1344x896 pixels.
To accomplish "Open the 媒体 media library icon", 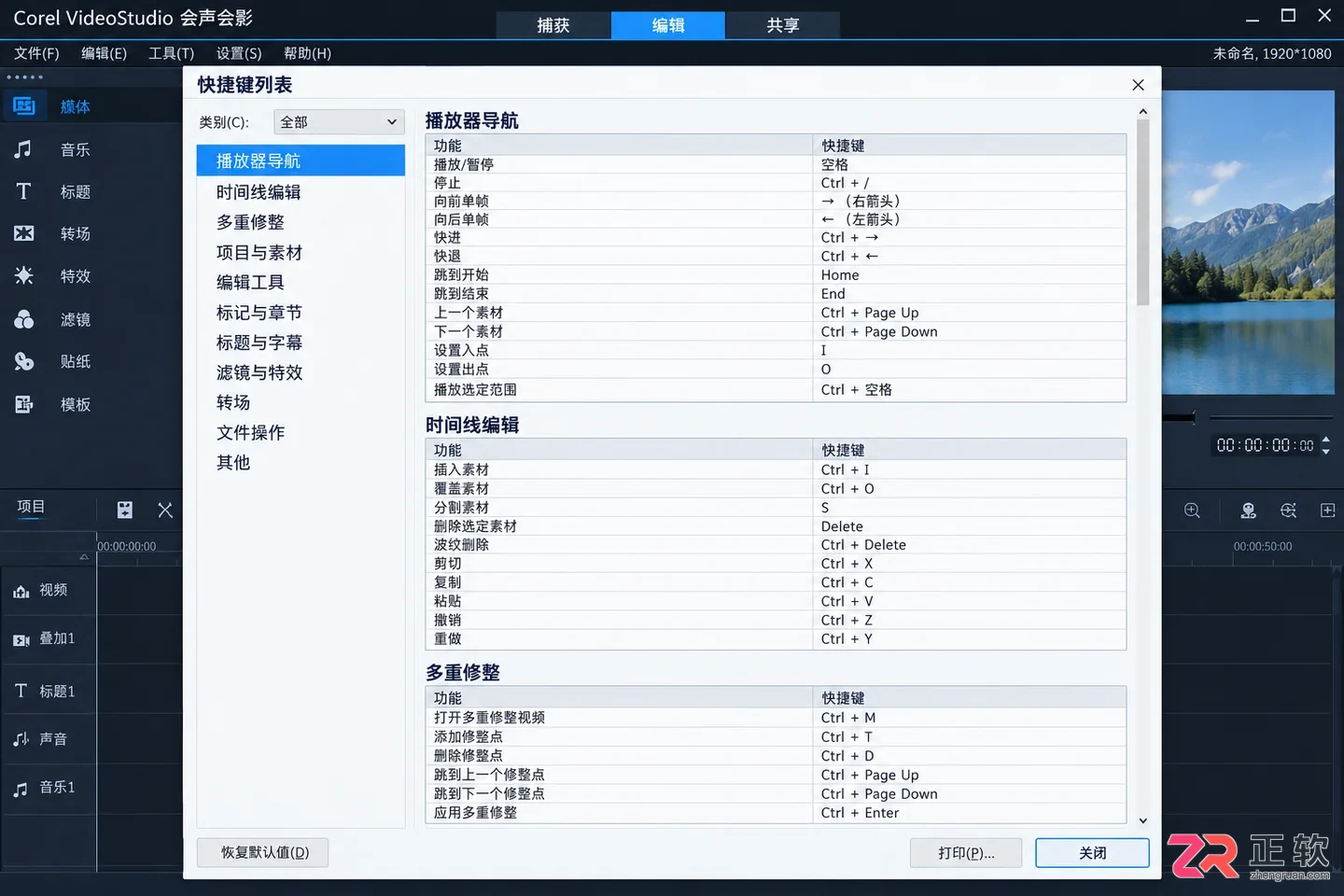I will point(24,106).
